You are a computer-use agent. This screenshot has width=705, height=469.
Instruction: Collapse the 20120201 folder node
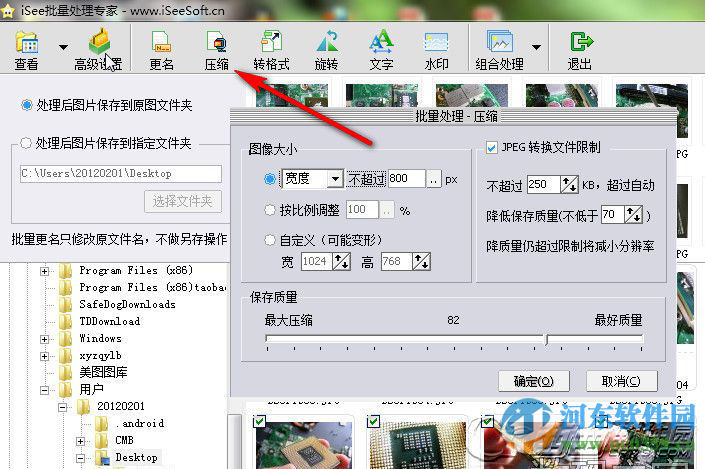coord(62,407)
